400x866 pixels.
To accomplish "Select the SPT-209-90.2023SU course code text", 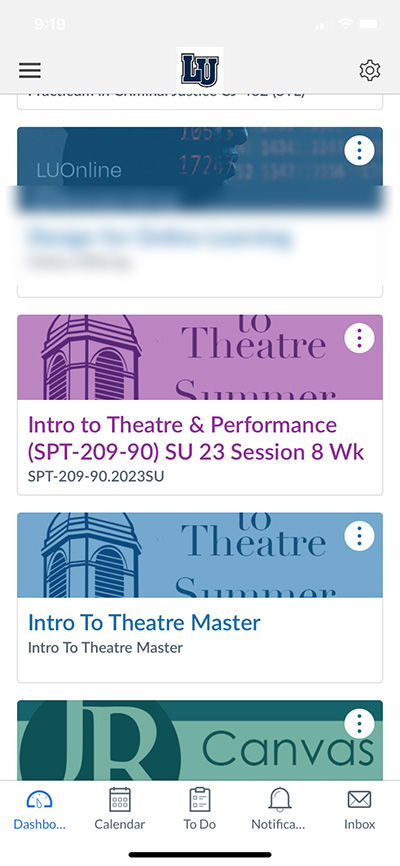I will pos(96,476).
